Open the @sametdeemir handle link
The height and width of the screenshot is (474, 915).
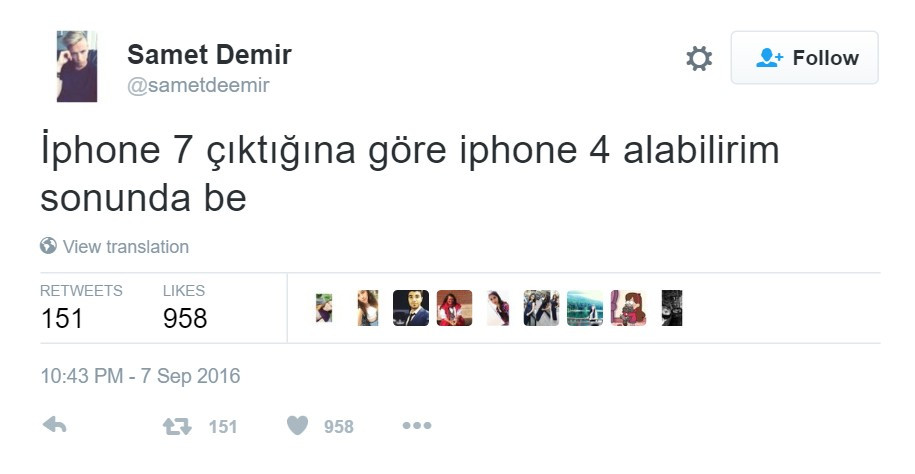(x=198, y=85)
